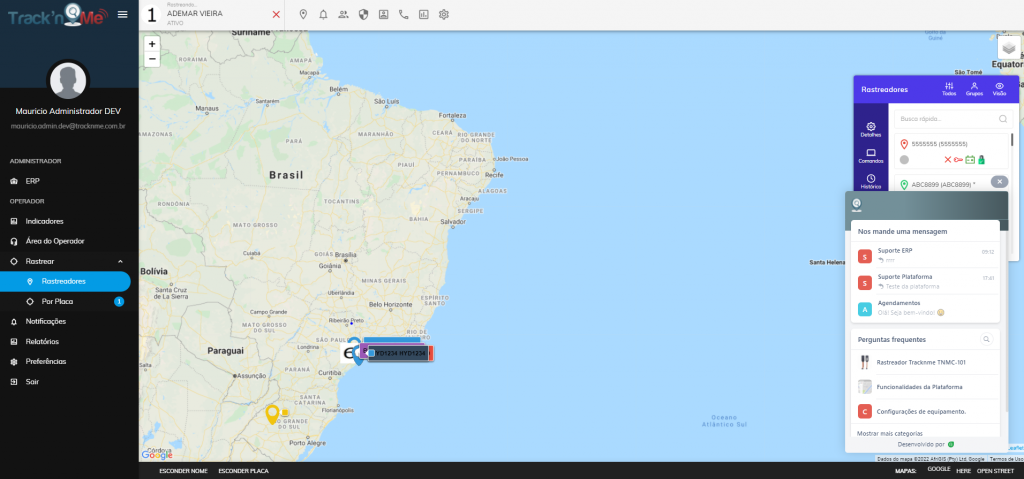This screenshot has width=1024, height=479.
Task: Click the green padlock icon on tracker 5555555
Action: pos(981,159)
